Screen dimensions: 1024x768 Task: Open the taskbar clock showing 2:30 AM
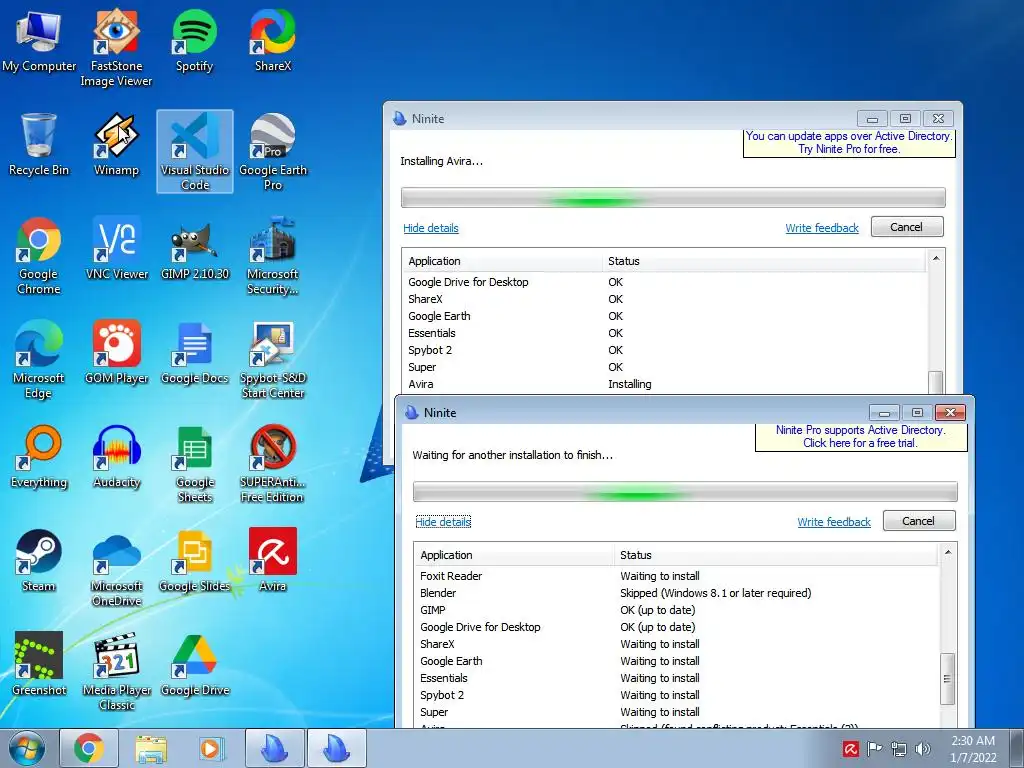point(973,749)
